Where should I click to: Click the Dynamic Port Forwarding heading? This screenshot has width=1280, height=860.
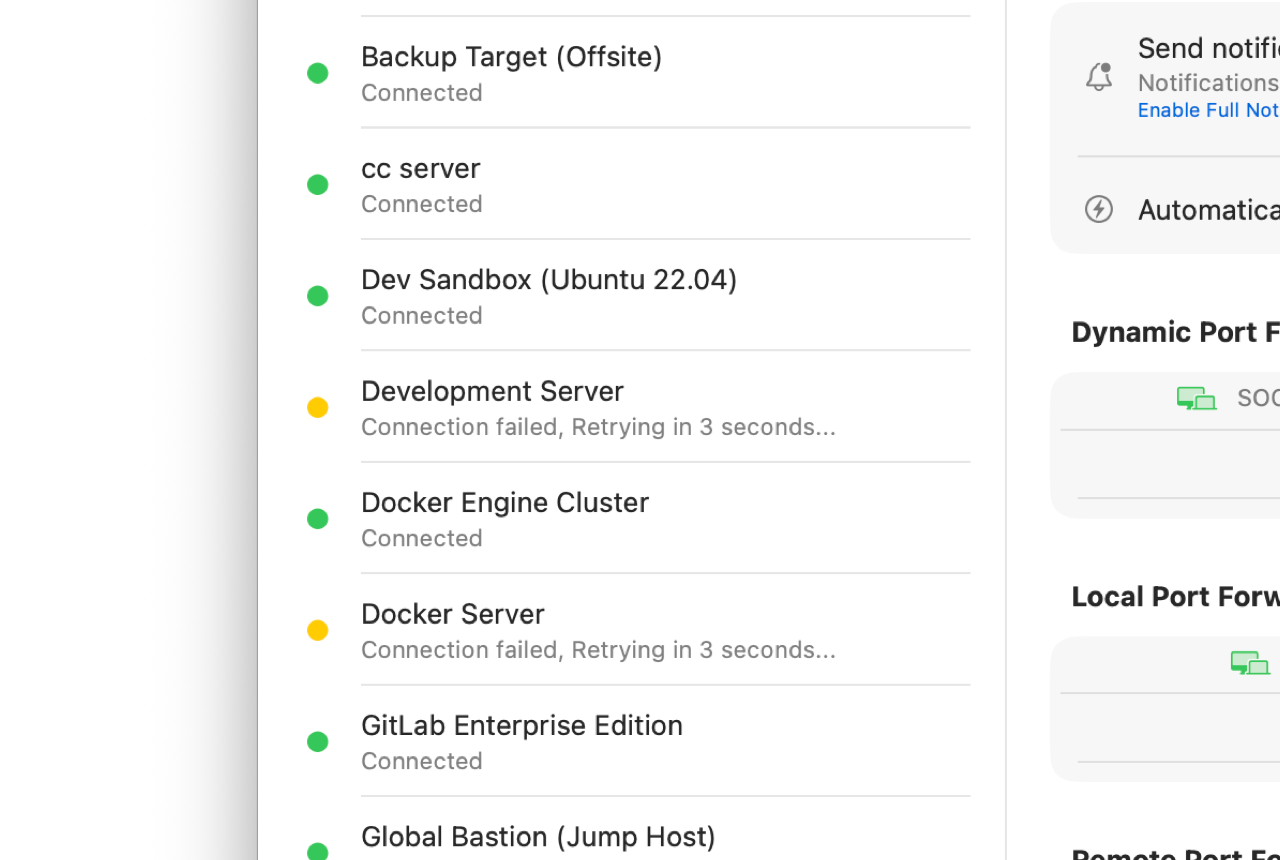tap(1175, 332)
